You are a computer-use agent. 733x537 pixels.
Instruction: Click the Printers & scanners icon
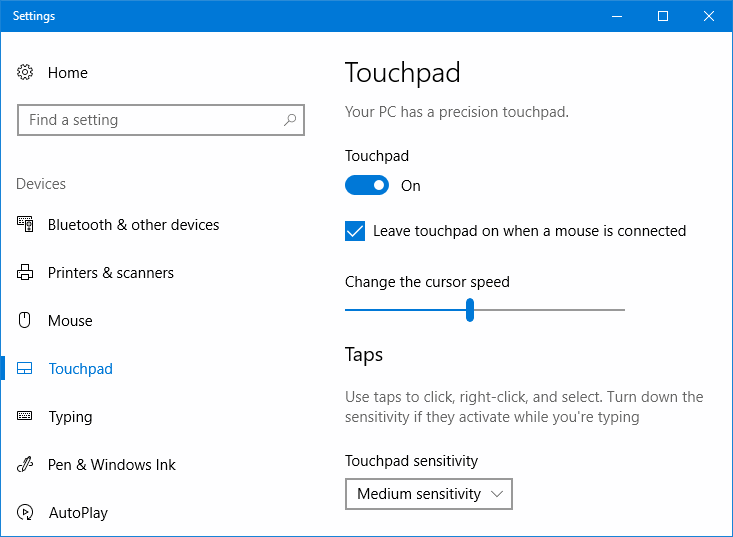26,273
